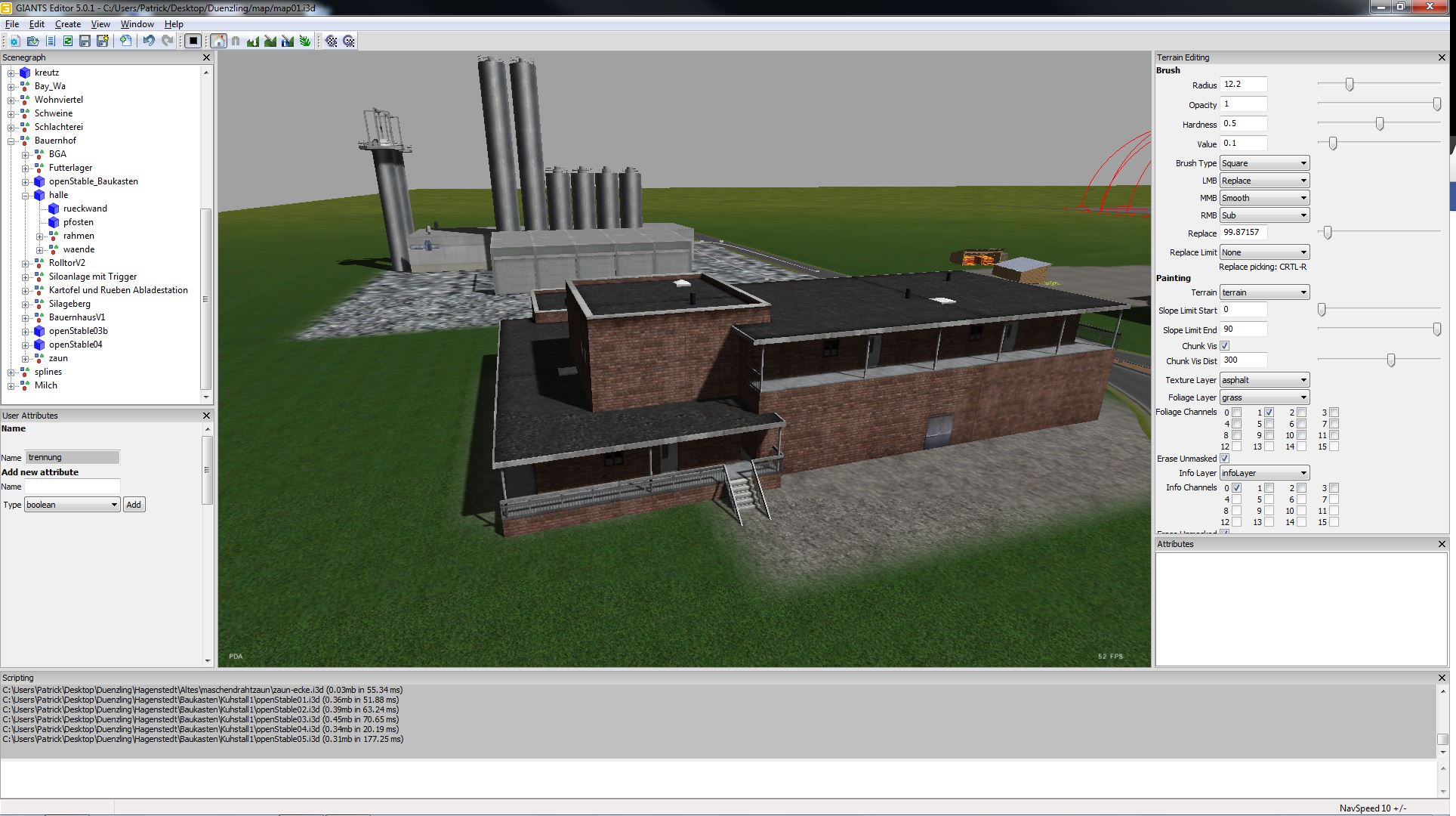
Task: Toggle Erase Unmasked below Foliage Channels
Action: (1225, 459)
